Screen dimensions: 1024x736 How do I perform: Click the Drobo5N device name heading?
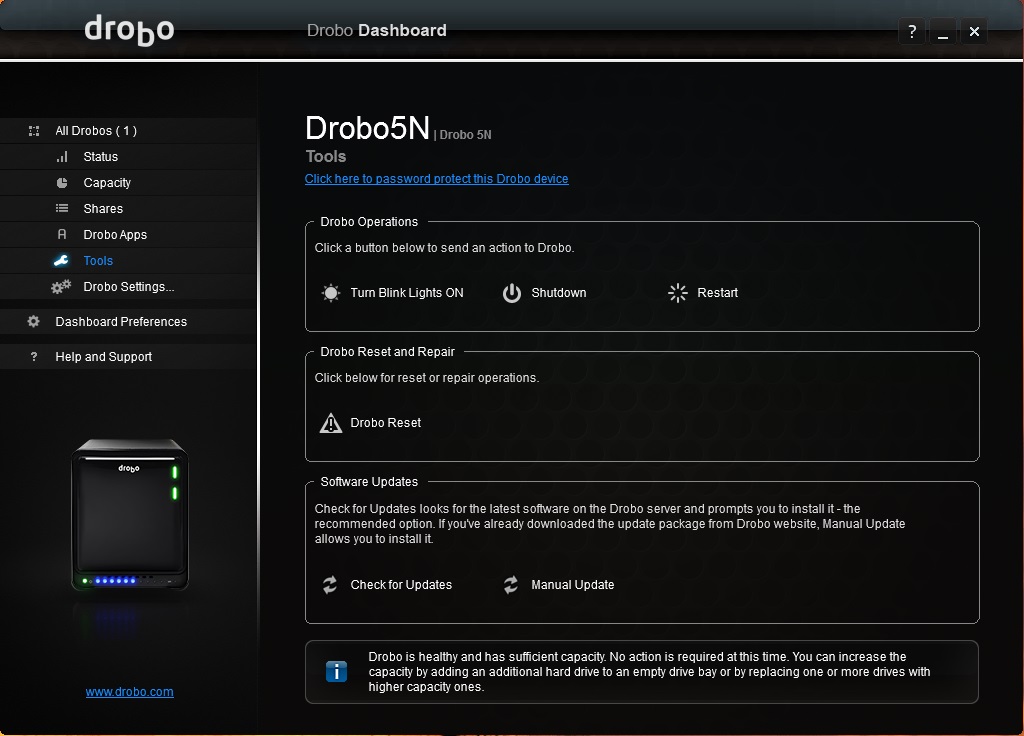pos(368,128)
